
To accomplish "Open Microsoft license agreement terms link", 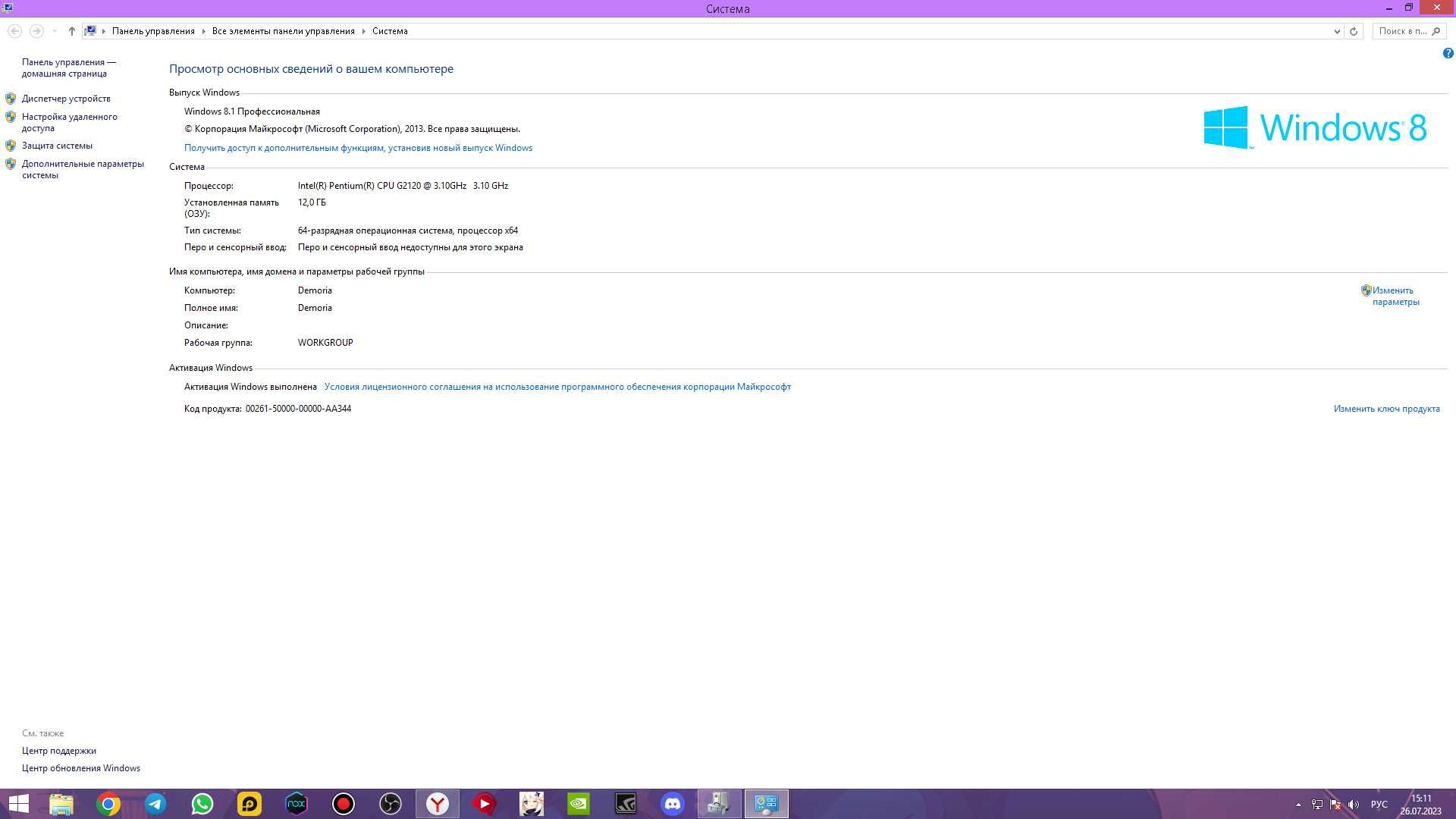I will click(557, 387).
